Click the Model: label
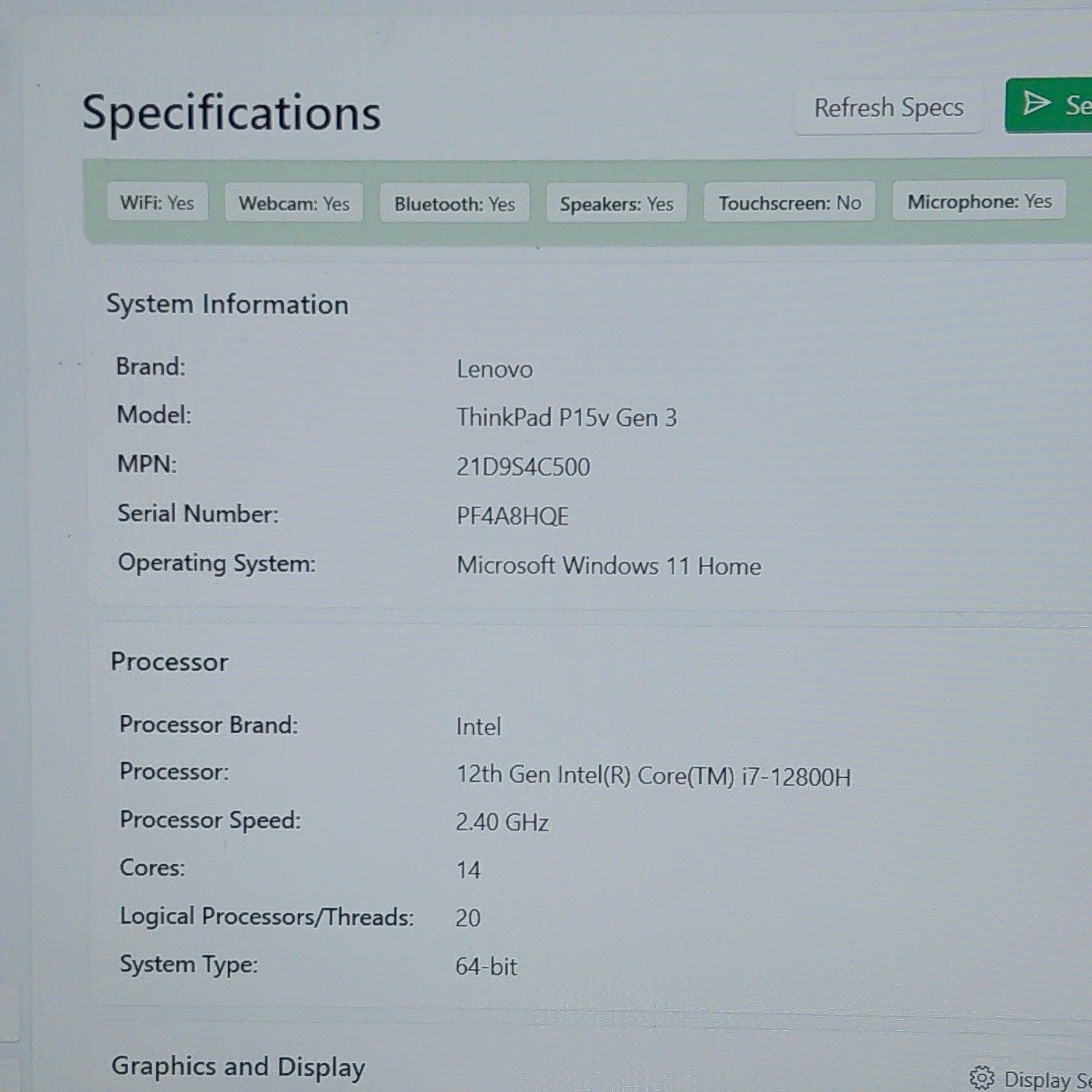 [154, 415]
